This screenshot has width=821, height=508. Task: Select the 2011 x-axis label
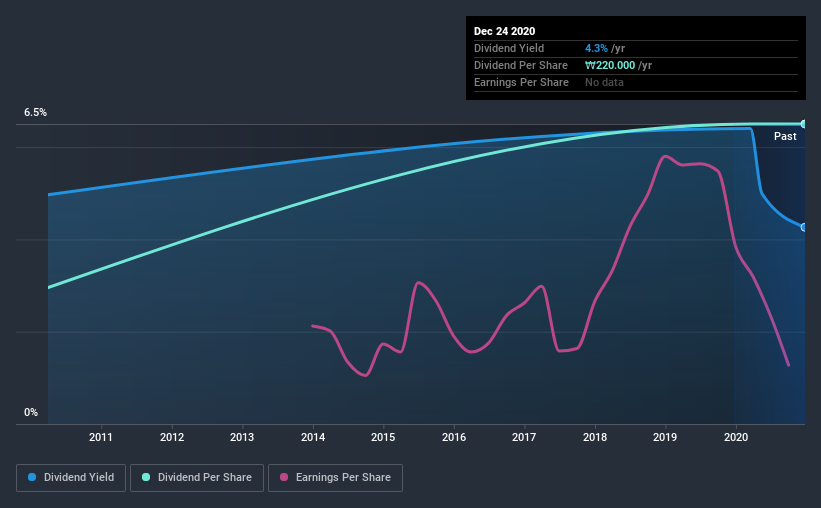101,437
